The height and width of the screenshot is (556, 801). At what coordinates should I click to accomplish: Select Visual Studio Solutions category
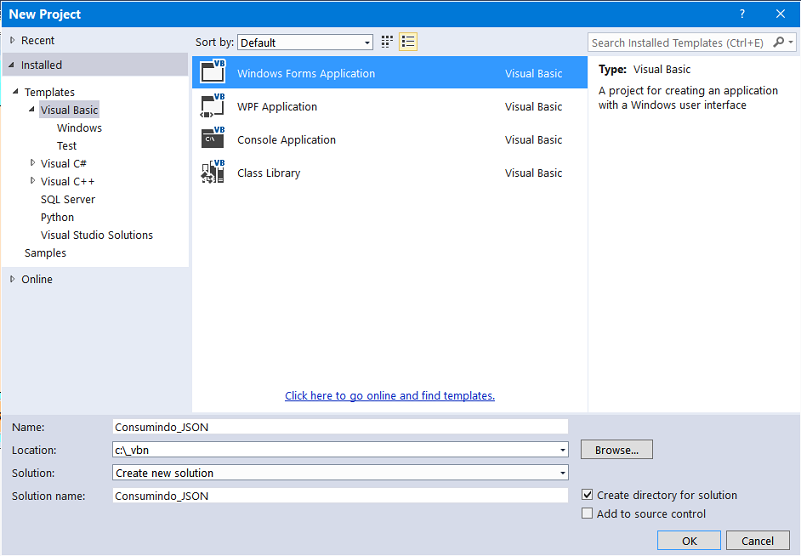click(x=97, y=235)
